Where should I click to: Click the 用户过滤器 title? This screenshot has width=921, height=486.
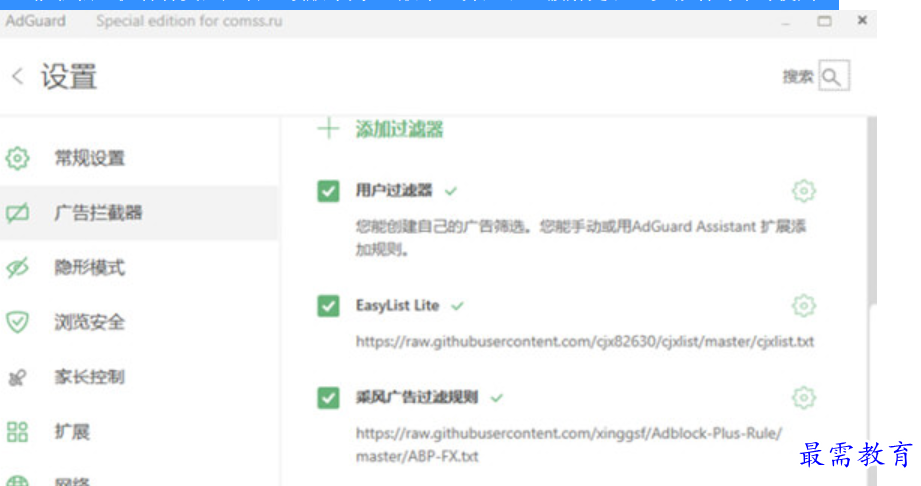pyautogui.click(x=394, y=191)
